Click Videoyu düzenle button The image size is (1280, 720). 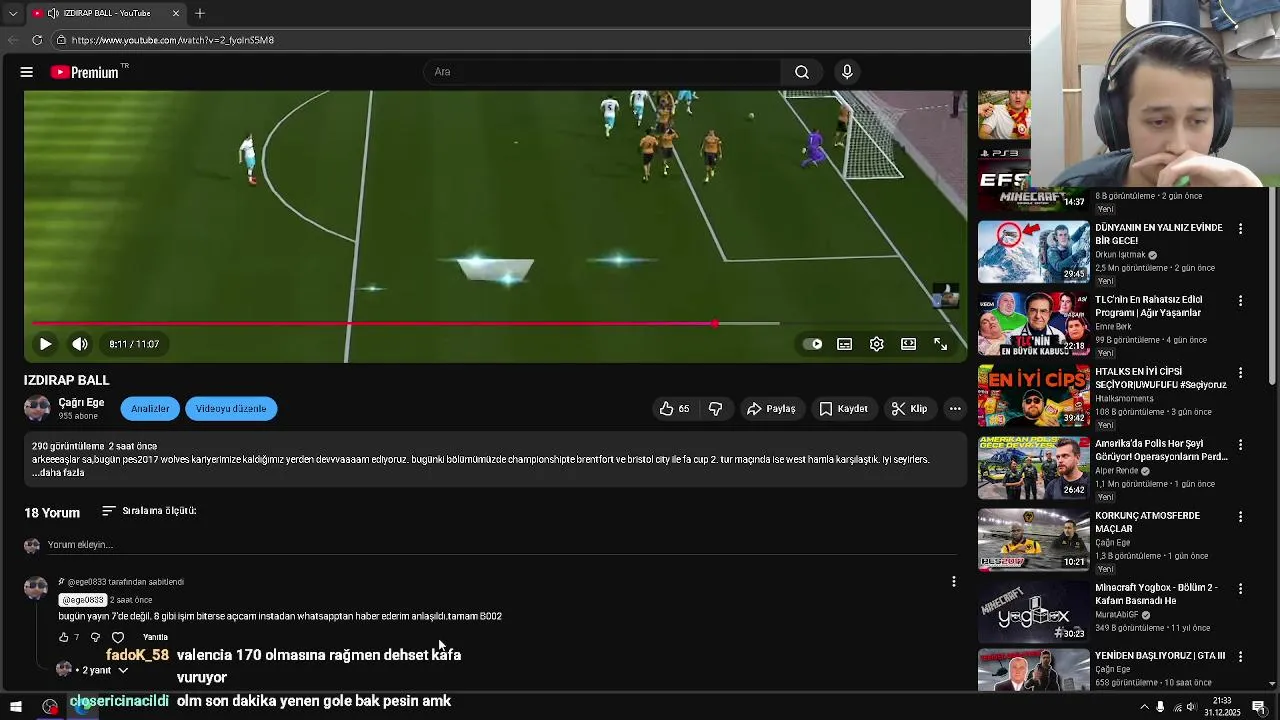click(x=231, y=409)
